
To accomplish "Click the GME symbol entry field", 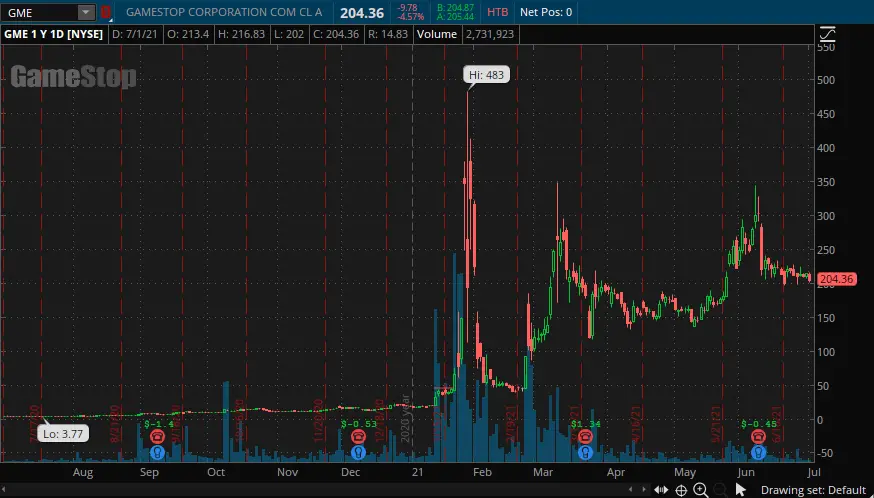I will (x=39, y=12).
